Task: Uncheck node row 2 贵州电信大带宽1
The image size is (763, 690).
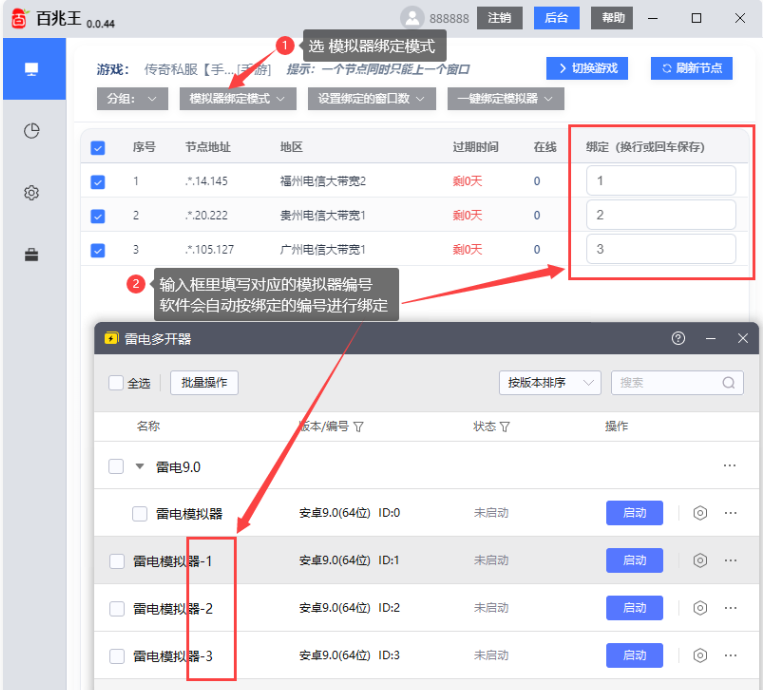Action: coord(98,216)
